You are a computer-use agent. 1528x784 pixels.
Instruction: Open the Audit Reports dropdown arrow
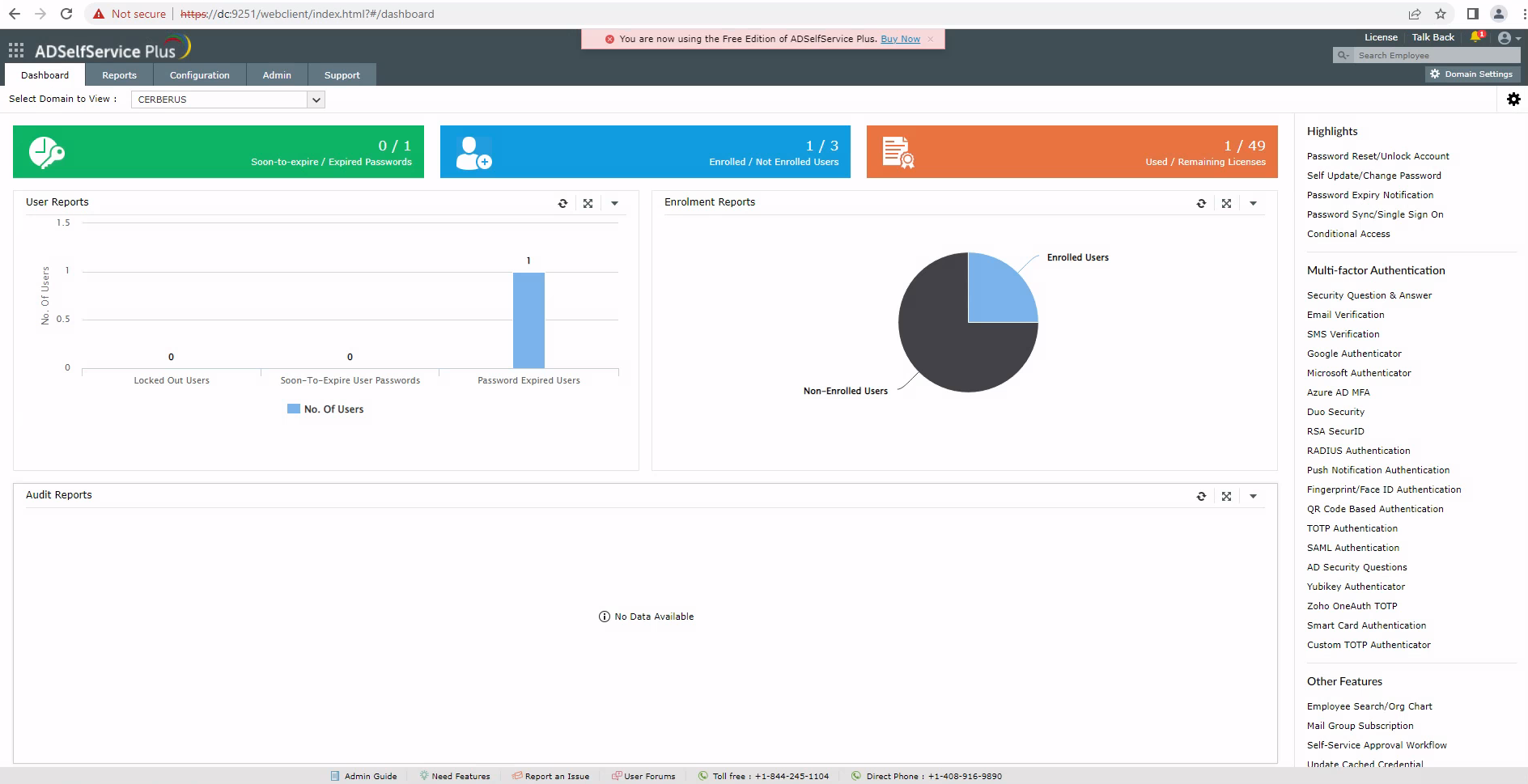click(x=1254, y=497)
